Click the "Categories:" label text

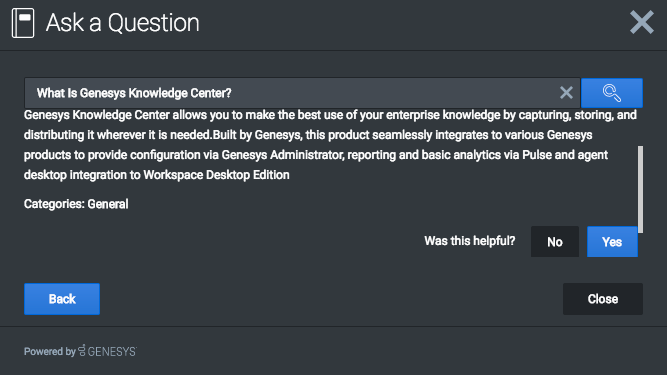[x=54, y=204]
